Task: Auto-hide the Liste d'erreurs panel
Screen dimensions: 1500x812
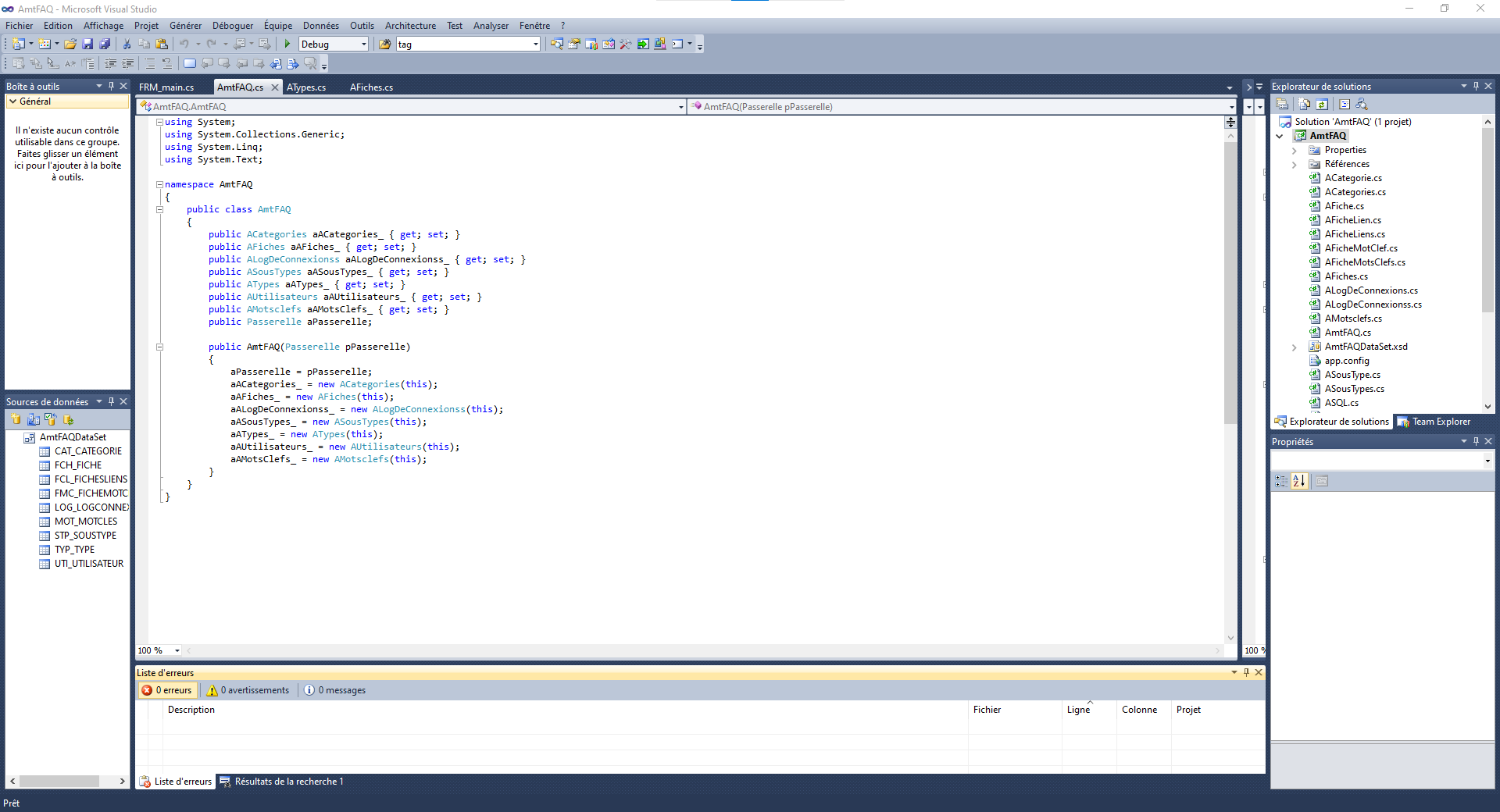Action: [x=1245, y=672]
